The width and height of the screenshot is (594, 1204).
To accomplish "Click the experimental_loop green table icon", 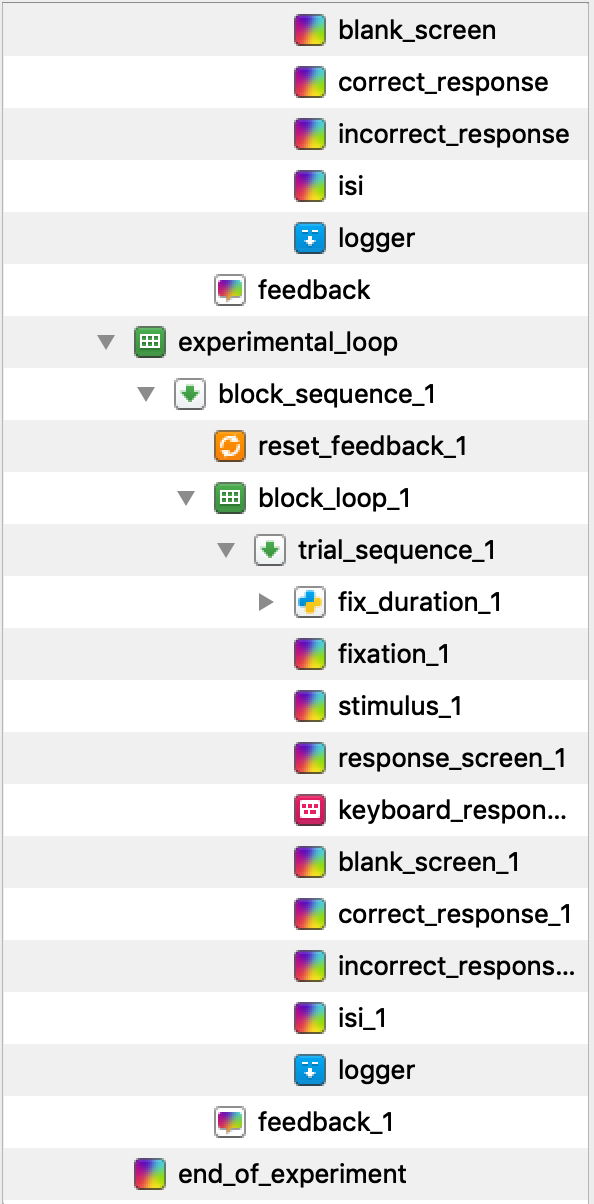I will click(149, 342).
